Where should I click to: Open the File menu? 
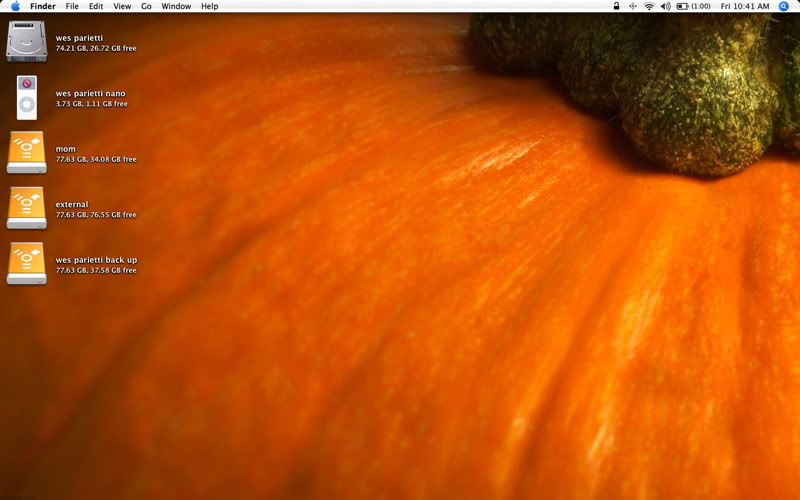(72, 6)
